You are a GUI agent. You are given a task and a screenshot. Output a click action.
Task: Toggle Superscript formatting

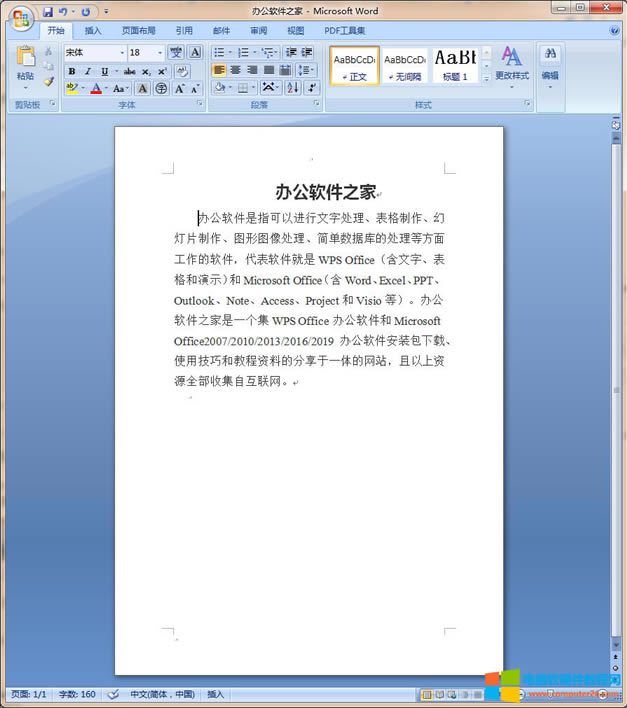click(162, 71)
